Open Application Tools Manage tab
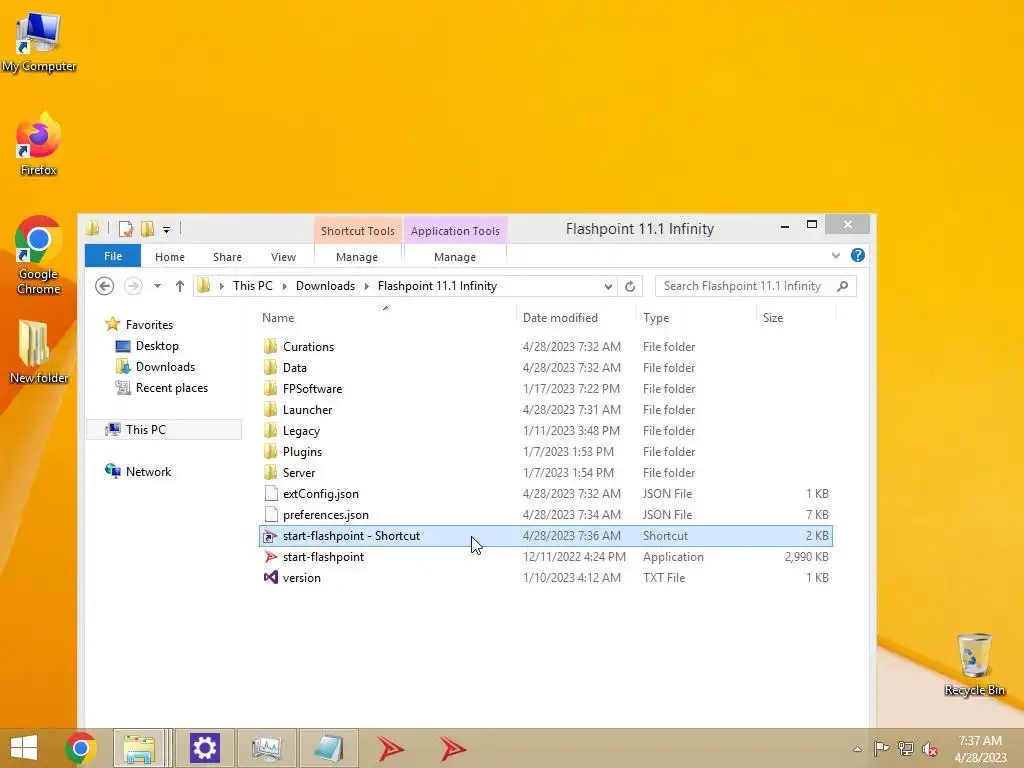This screenshot has width=1024, height=768. pos(455,257)
